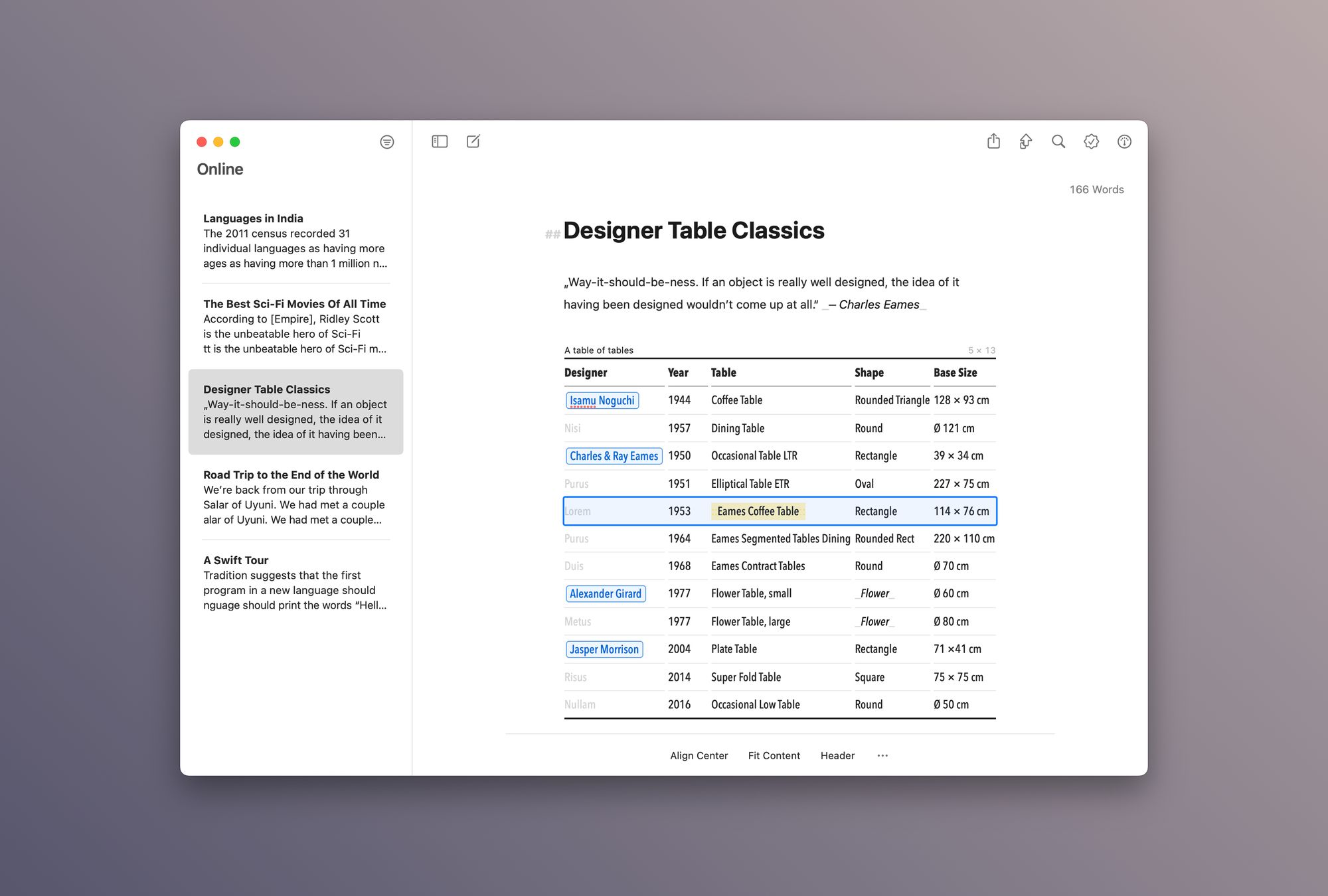
Task: Open Languages in India note
Action: tap(295, 241)
